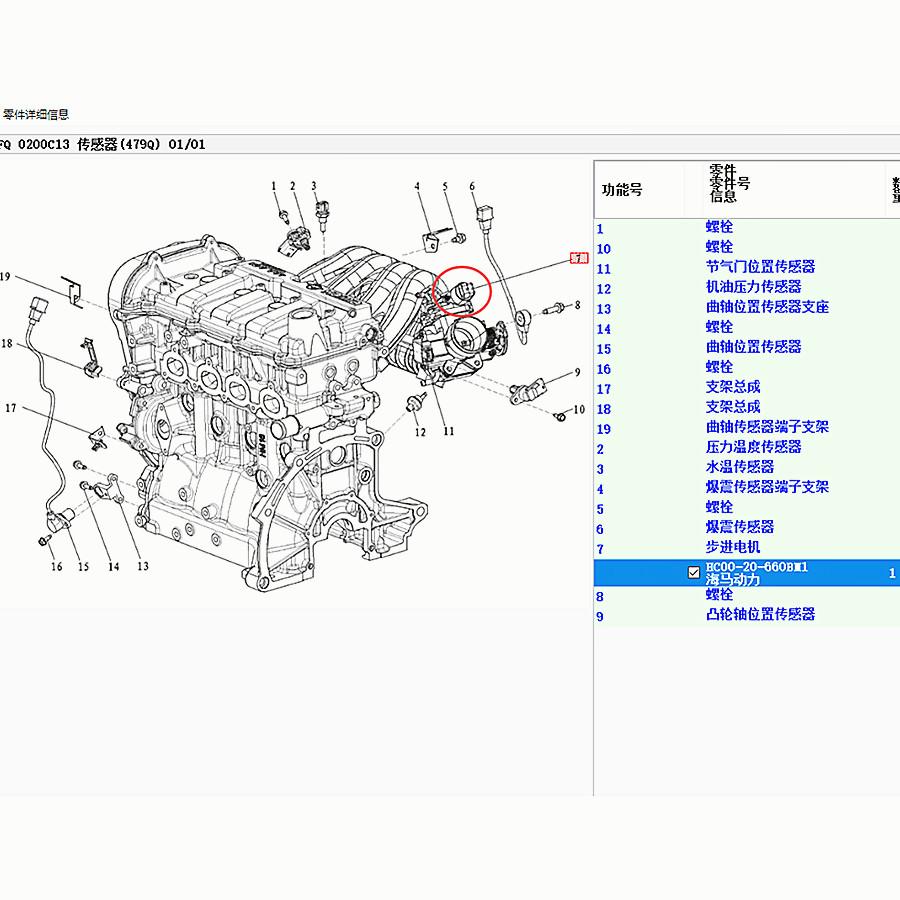Click the bolt drawing near callout 1
Image resolution: width=900 pixels, height=900 pixels.
click(x=284, y=215)
